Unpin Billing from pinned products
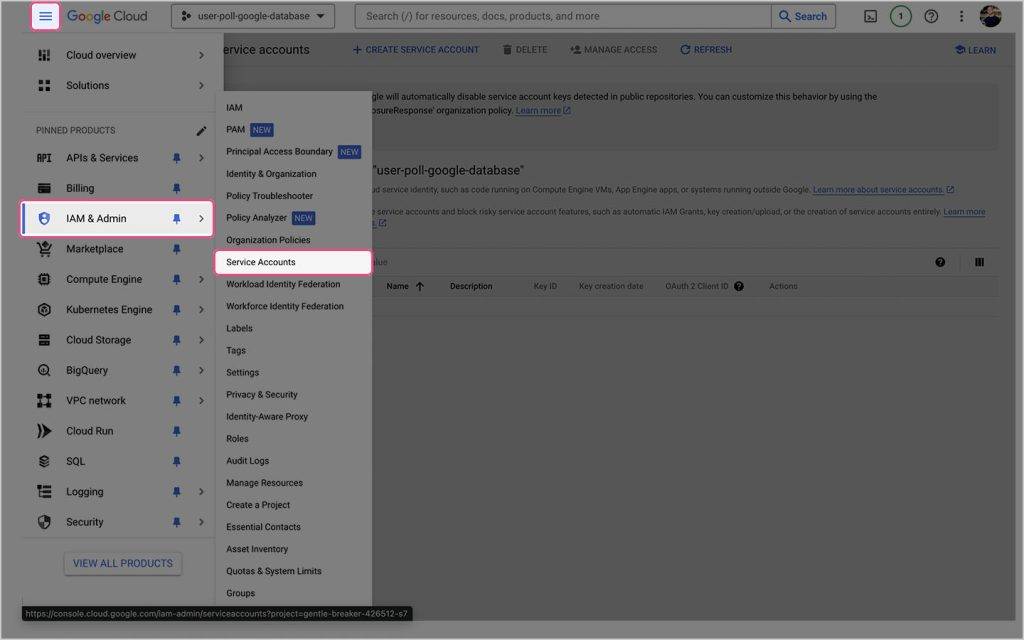 (x=176, y=188)
